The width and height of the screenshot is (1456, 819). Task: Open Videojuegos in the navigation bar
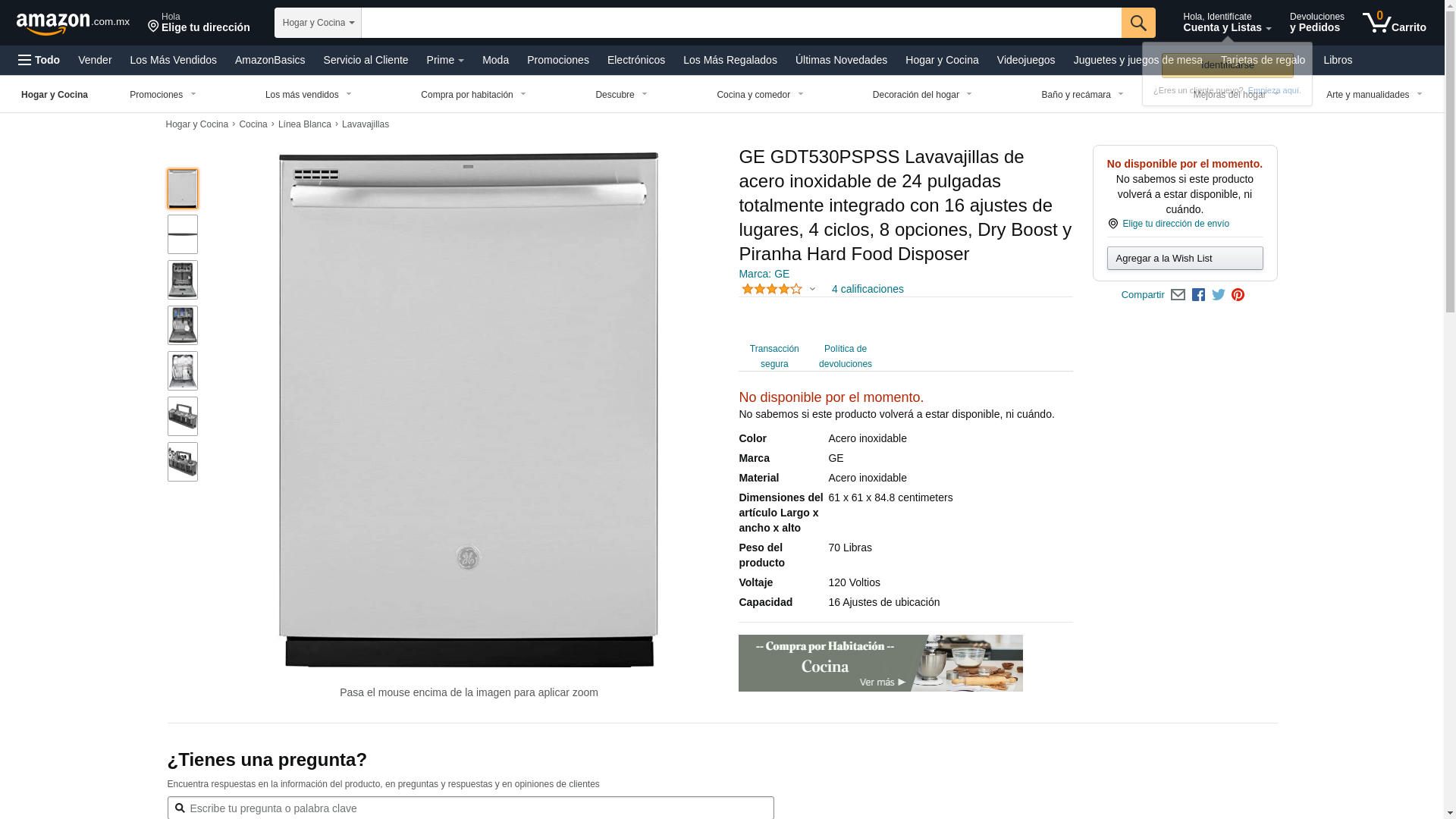tap(1025, 60)
